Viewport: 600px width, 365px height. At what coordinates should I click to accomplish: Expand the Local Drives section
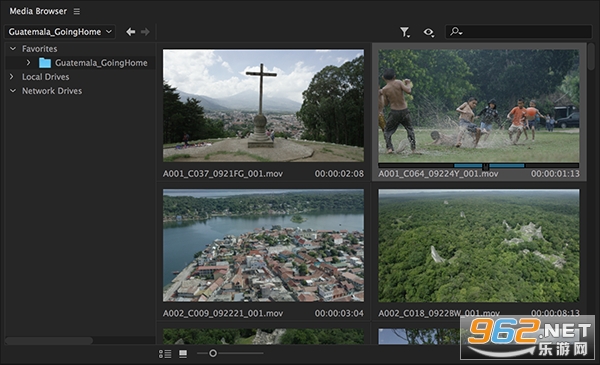tap(11, 77)
